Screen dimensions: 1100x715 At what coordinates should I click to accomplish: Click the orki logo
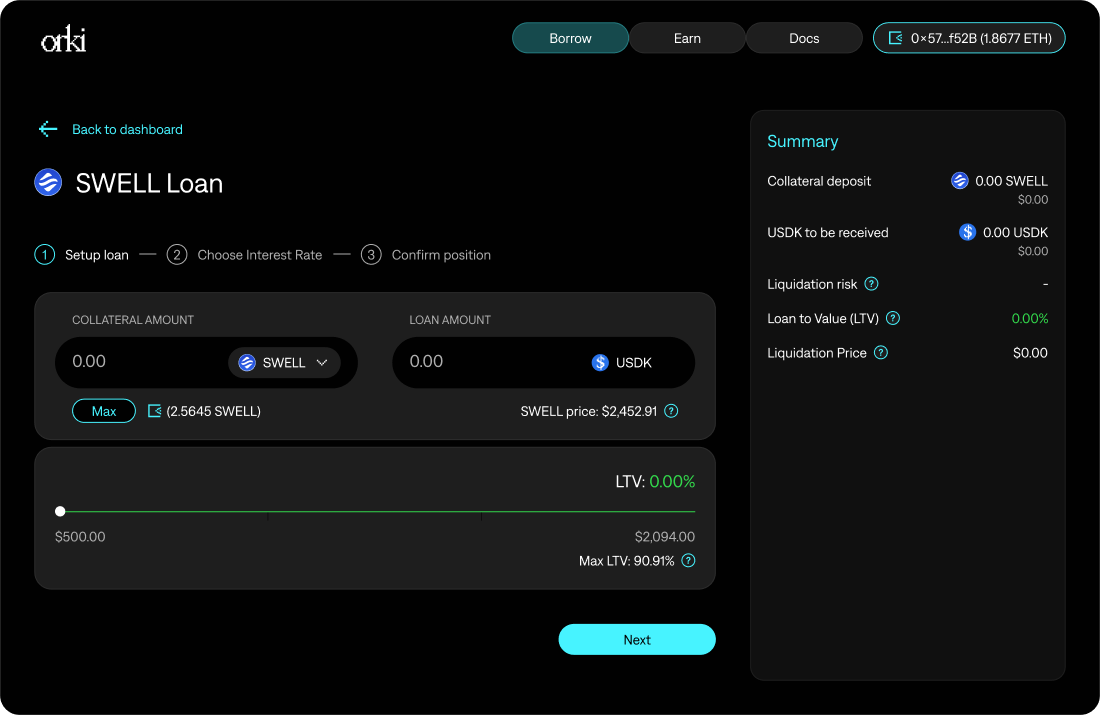tap(63, 40)
